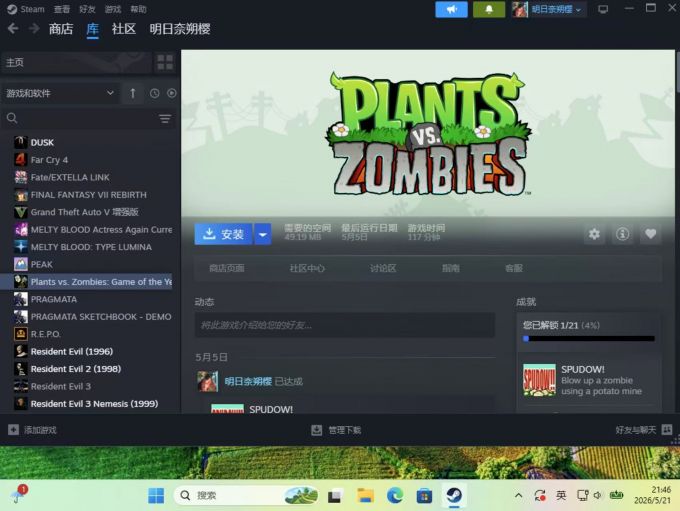Open the Steam menu
Image resolution: width=680 pixels, height=511 pixels.
click(26, 9)
